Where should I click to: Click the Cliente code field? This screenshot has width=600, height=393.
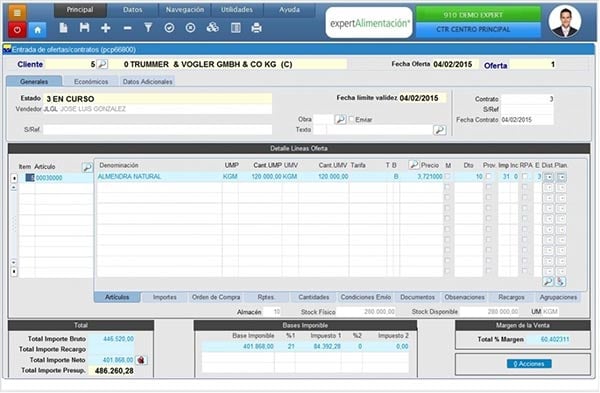click(70, 64)
